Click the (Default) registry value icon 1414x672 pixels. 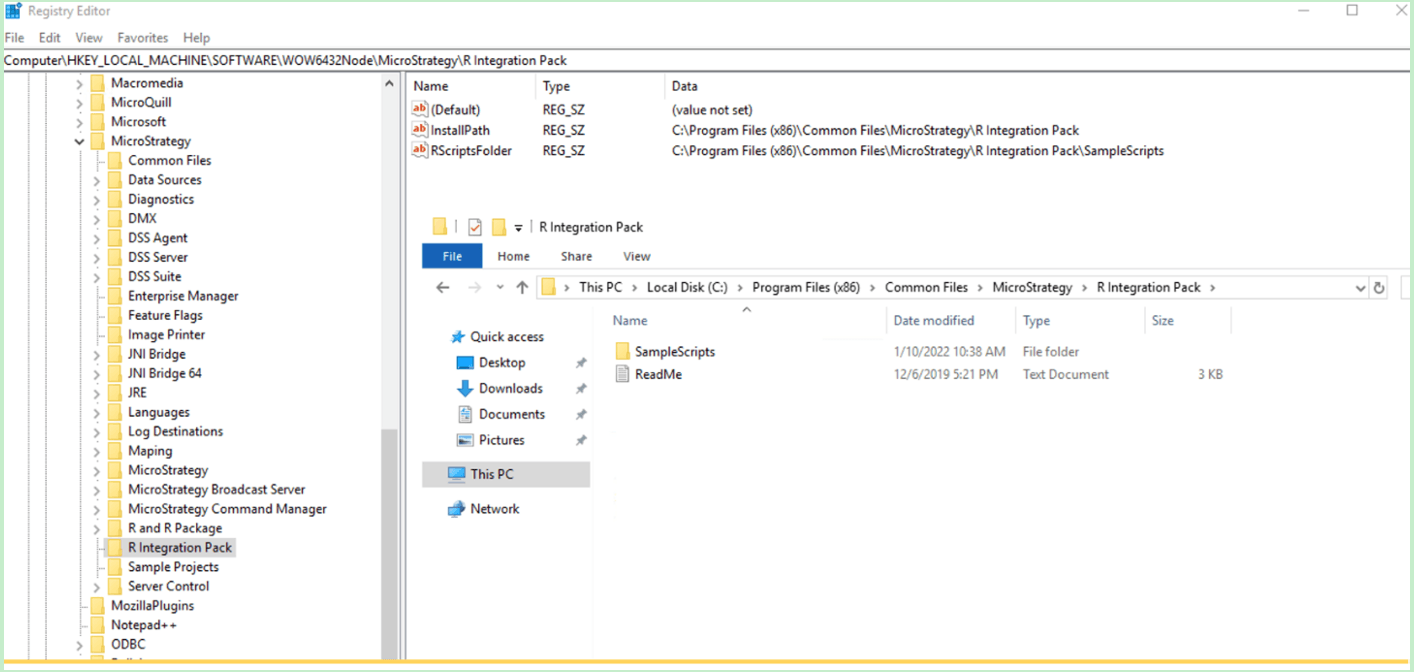tap(420, 110)
